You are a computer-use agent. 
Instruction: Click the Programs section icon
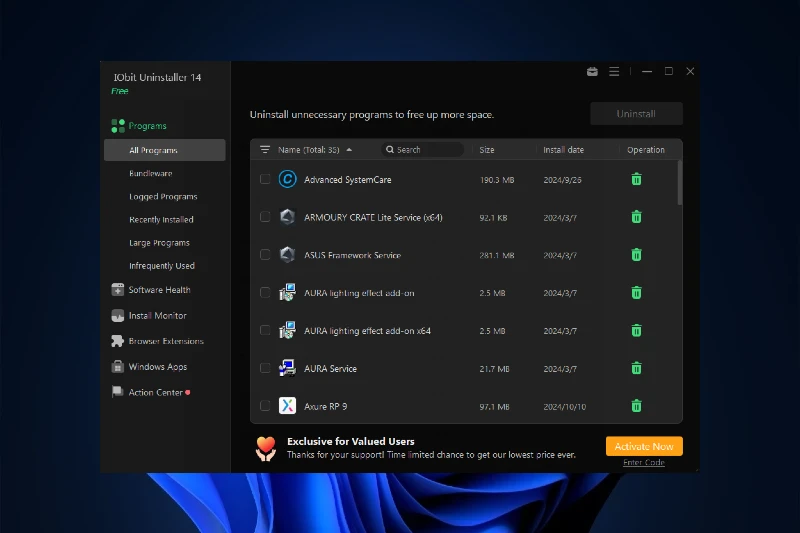(118, 125)
